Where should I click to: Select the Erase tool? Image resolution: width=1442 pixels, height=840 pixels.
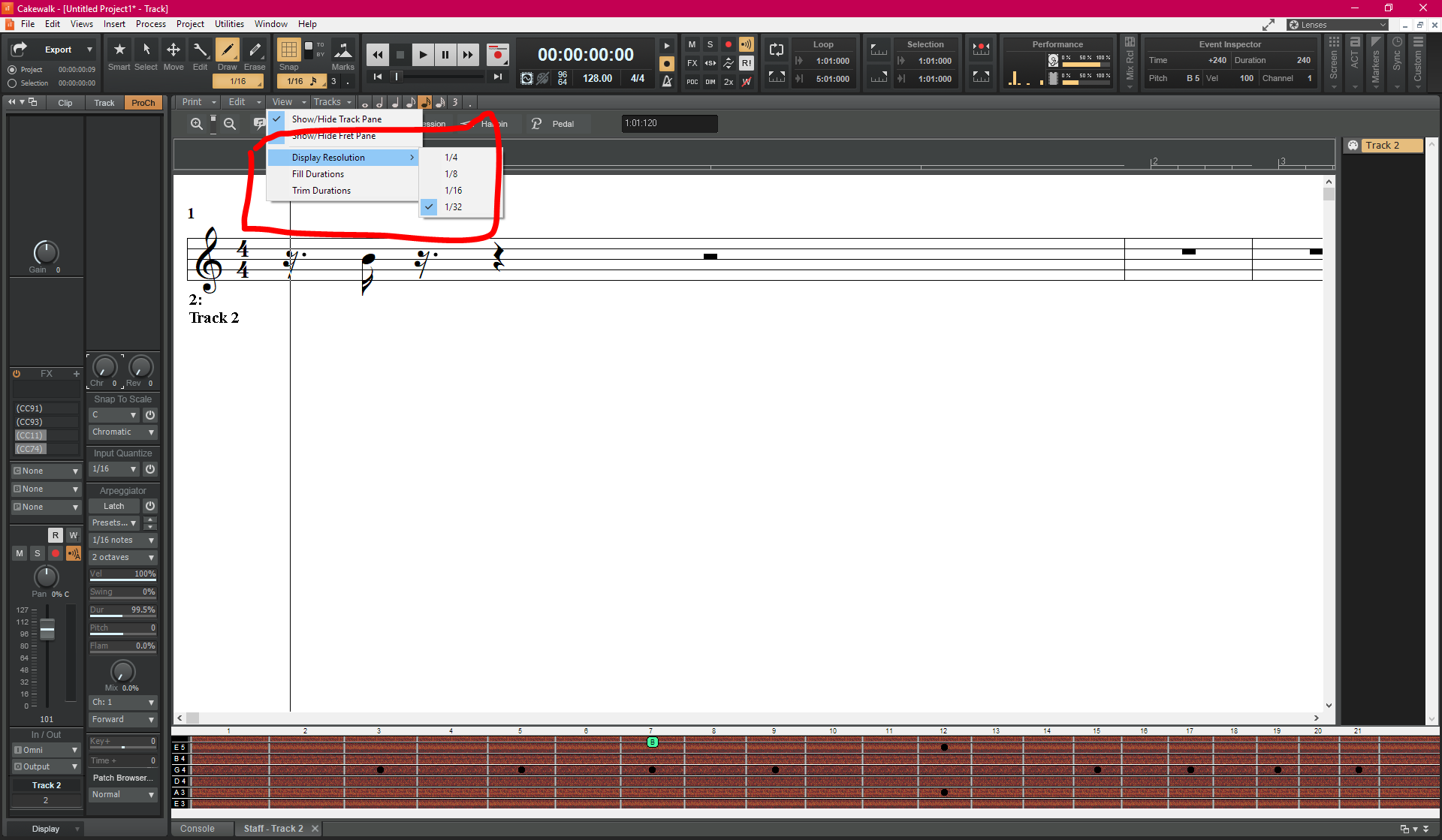pyautogui.click(x=255, y=50)
